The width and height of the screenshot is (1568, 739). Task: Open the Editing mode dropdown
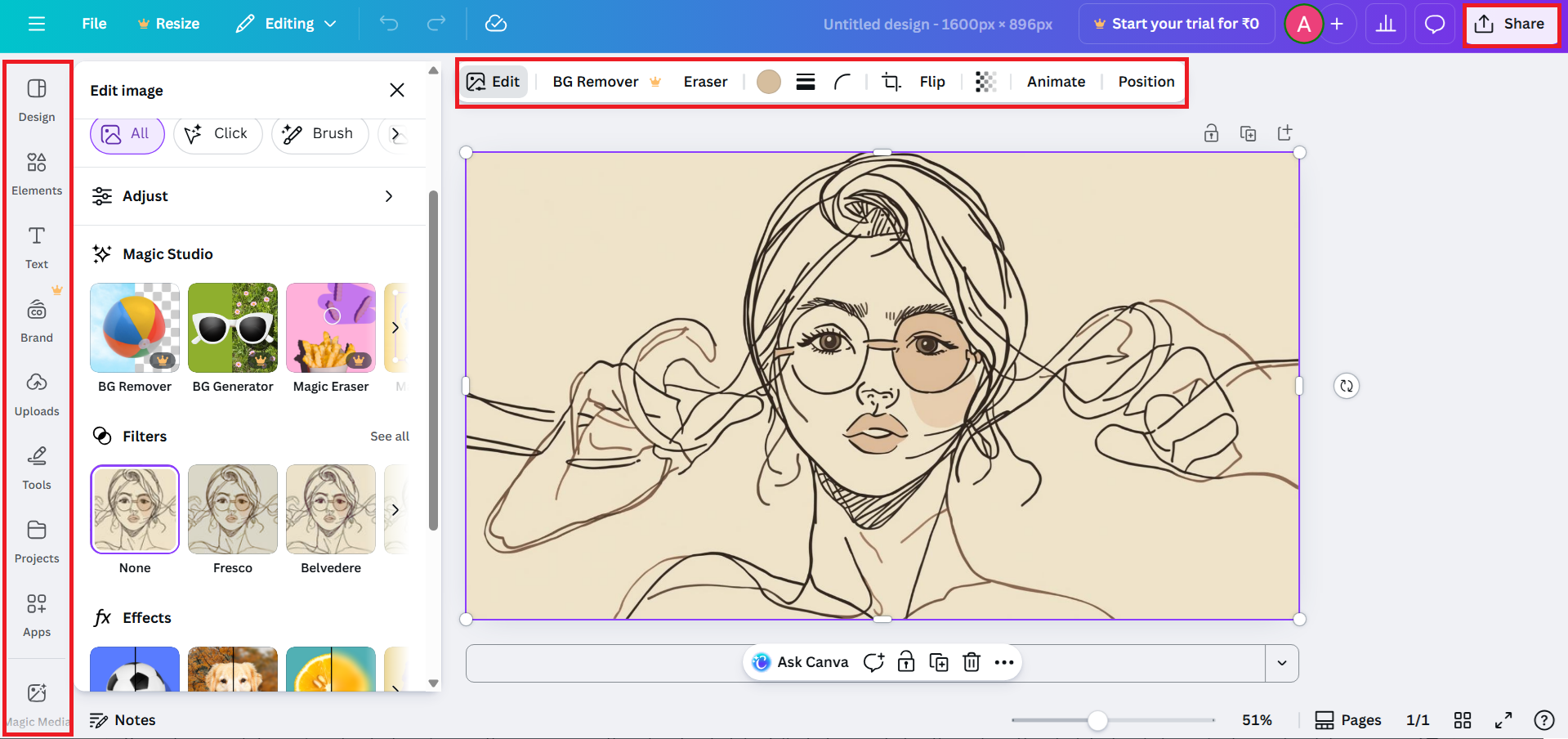286,25
